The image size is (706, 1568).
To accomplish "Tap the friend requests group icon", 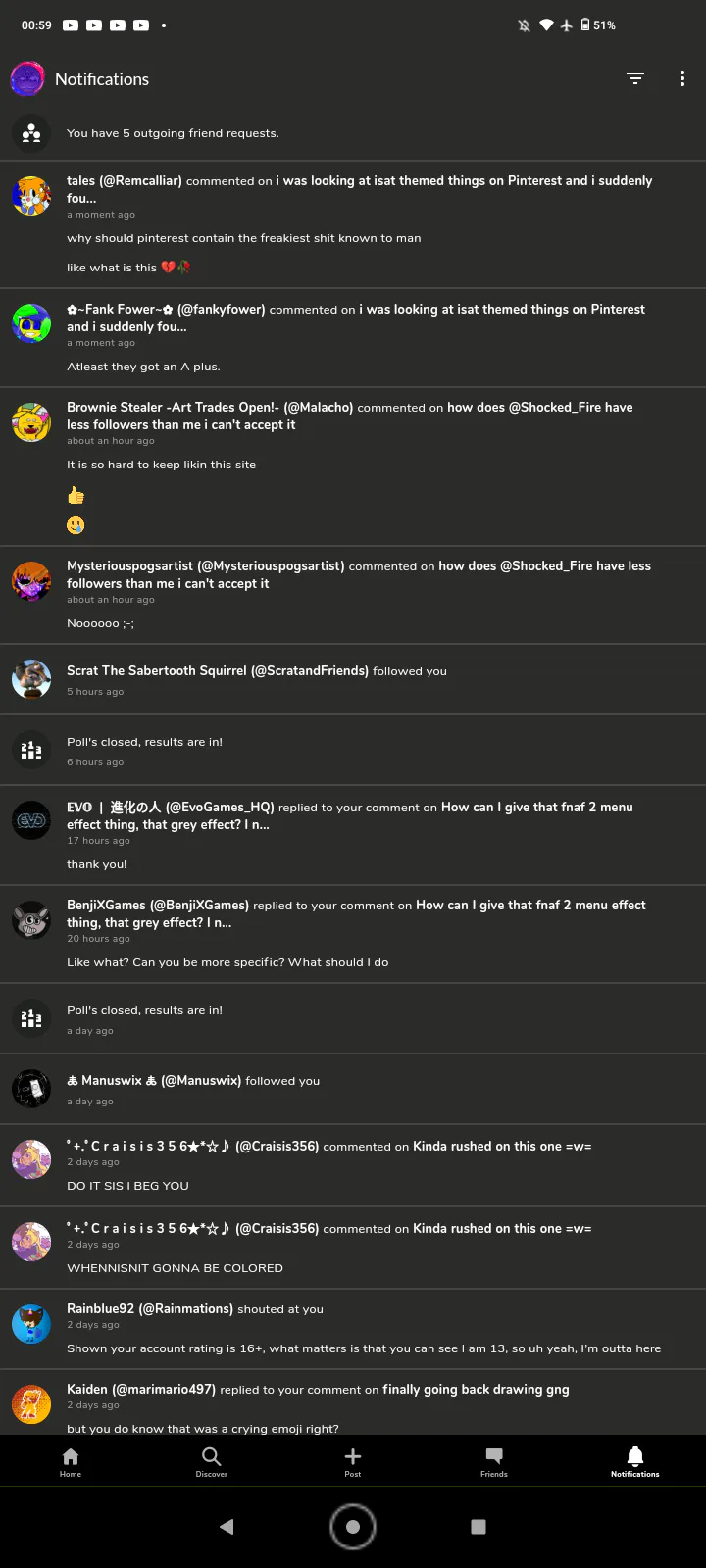I will [31, 133].
